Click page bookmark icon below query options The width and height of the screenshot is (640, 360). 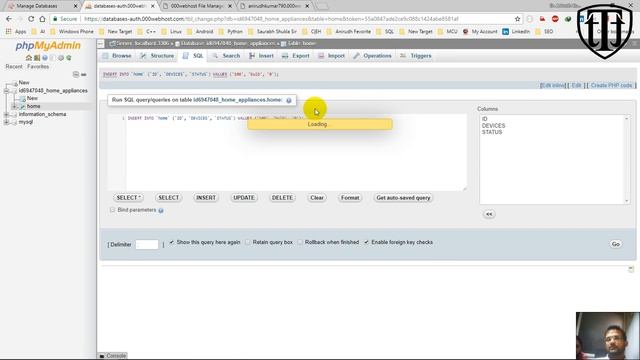(631, 269)
